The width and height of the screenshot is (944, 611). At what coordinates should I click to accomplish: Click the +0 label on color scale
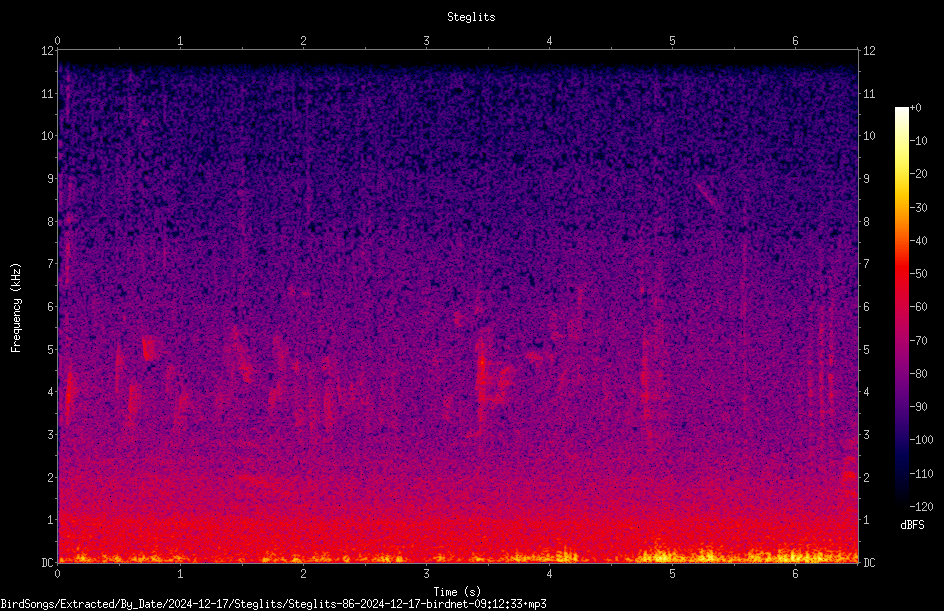point(916,108)
